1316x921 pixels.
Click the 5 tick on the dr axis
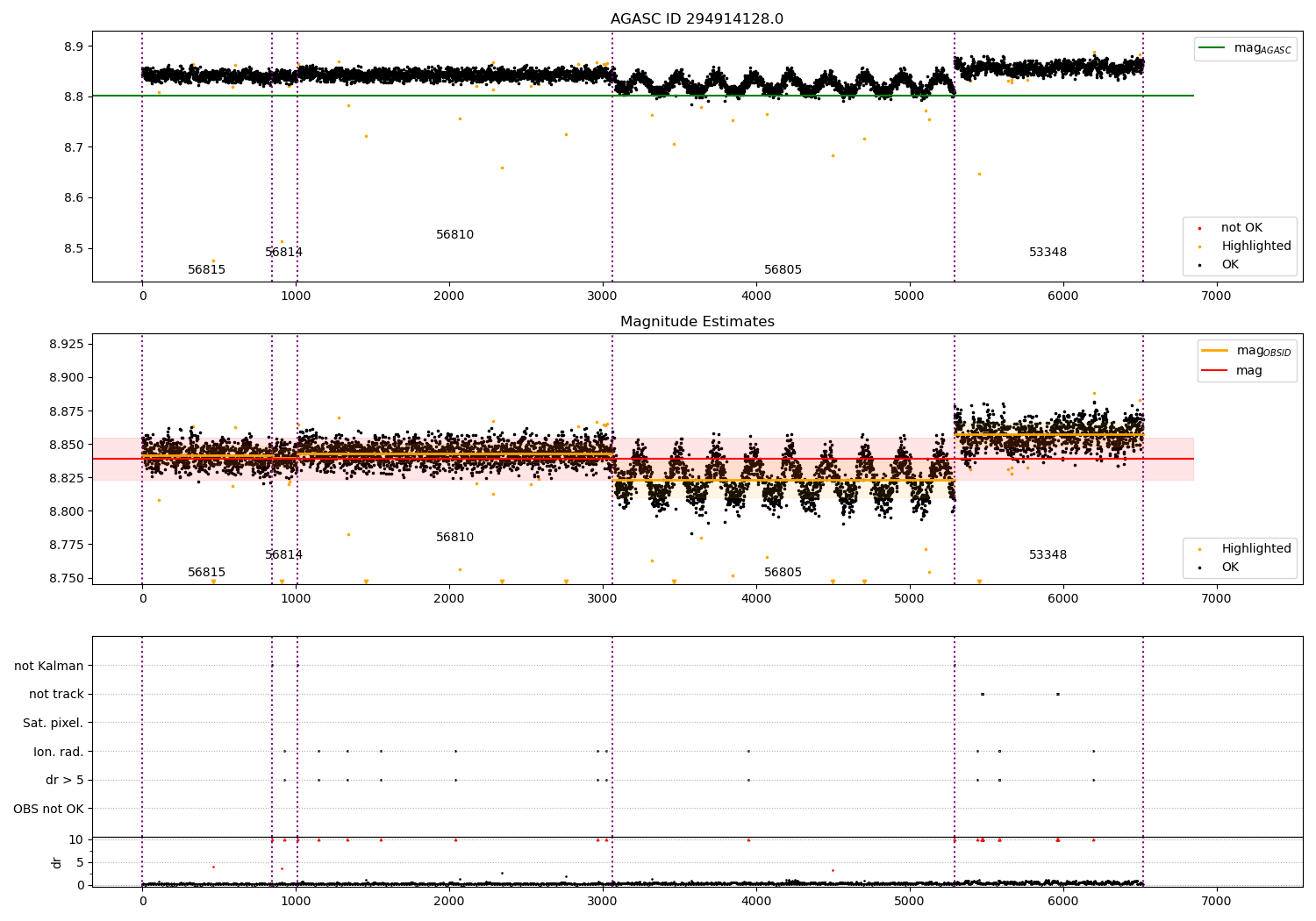[x=80, y=862]
